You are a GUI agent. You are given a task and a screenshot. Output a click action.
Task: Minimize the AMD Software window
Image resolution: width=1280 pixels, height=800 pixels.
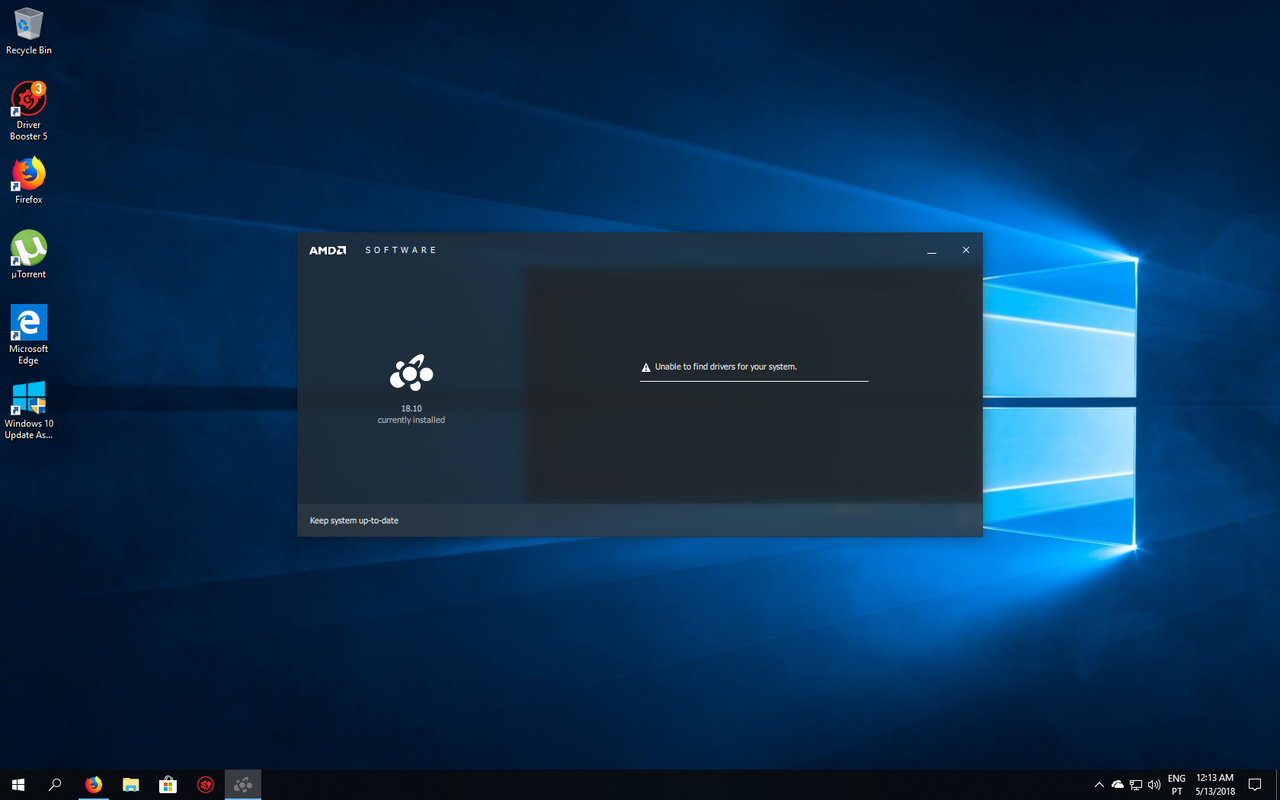click(932, 250)
